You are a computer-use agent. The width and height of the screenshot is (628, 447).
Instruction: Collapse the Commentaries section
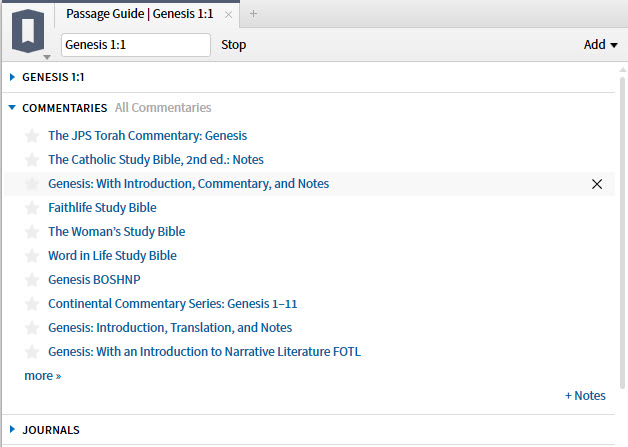pos(12,108)
